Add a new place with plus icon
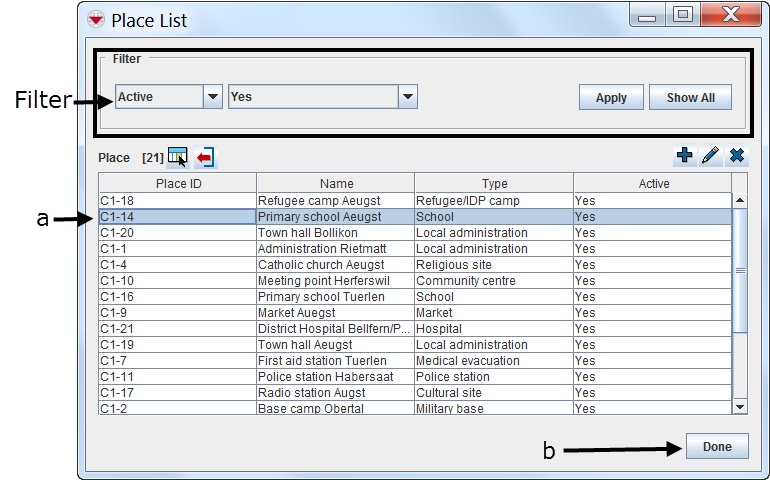This screenshot has height=480, width=770. click(685, 156)
